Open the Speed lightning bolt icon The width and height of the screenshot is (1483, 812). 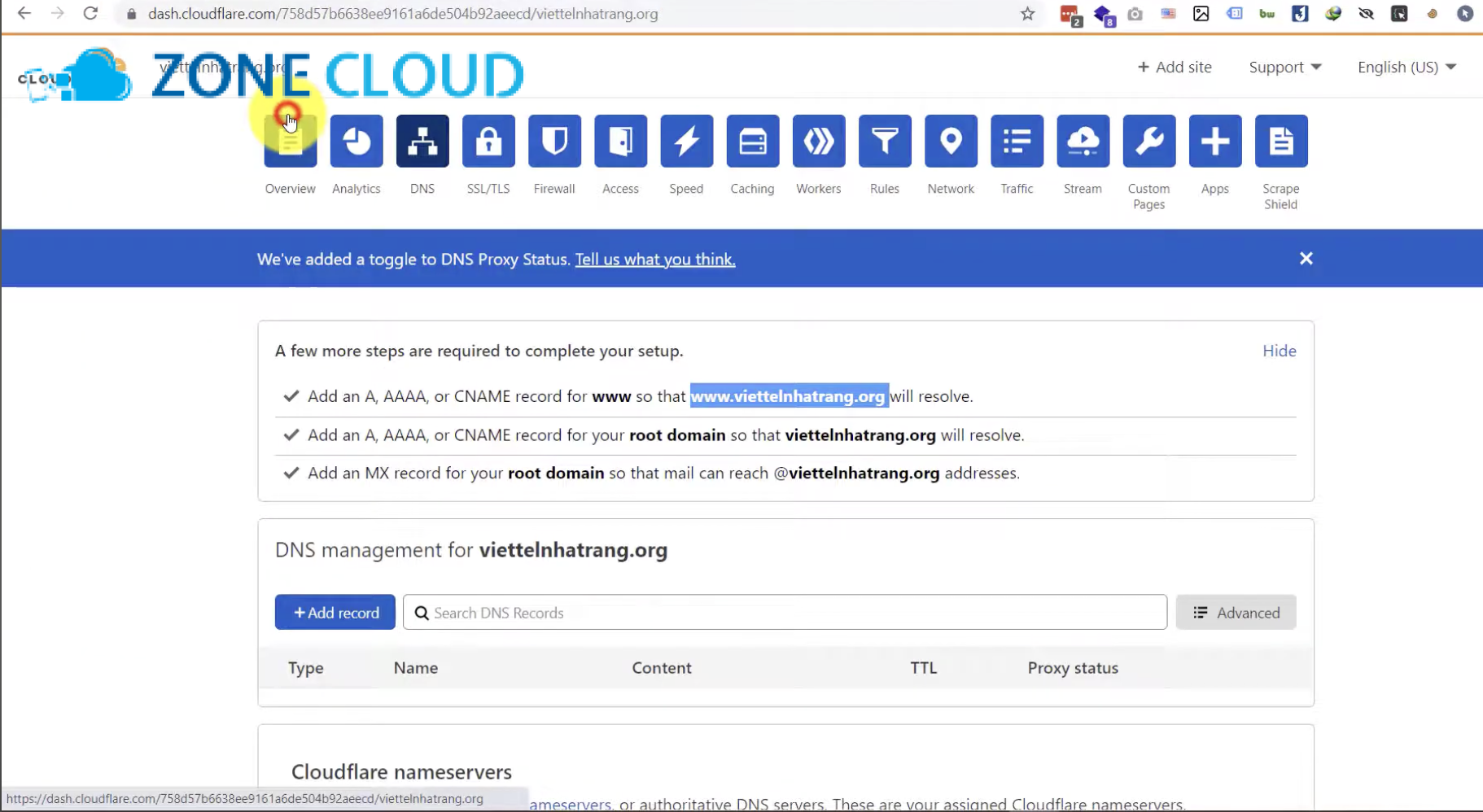[x=686, y=142]
